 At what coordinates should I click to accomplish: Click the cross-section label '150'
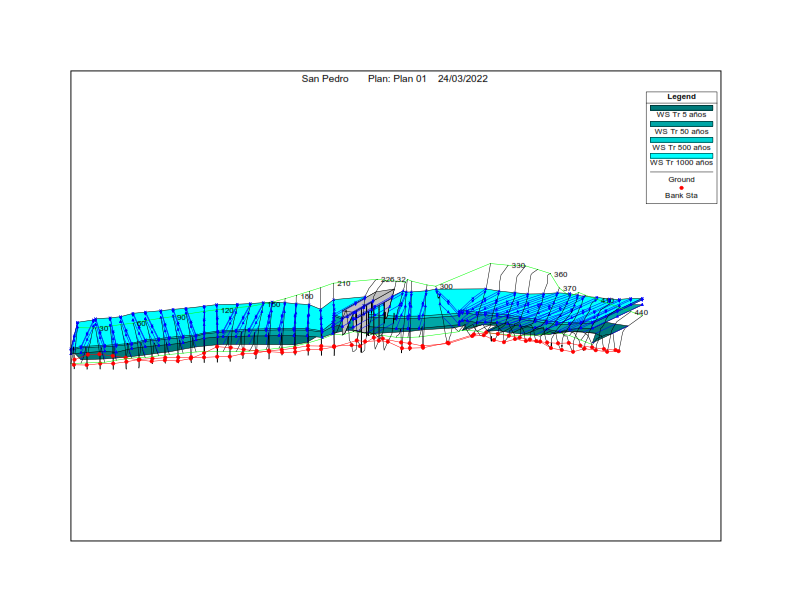274,304
